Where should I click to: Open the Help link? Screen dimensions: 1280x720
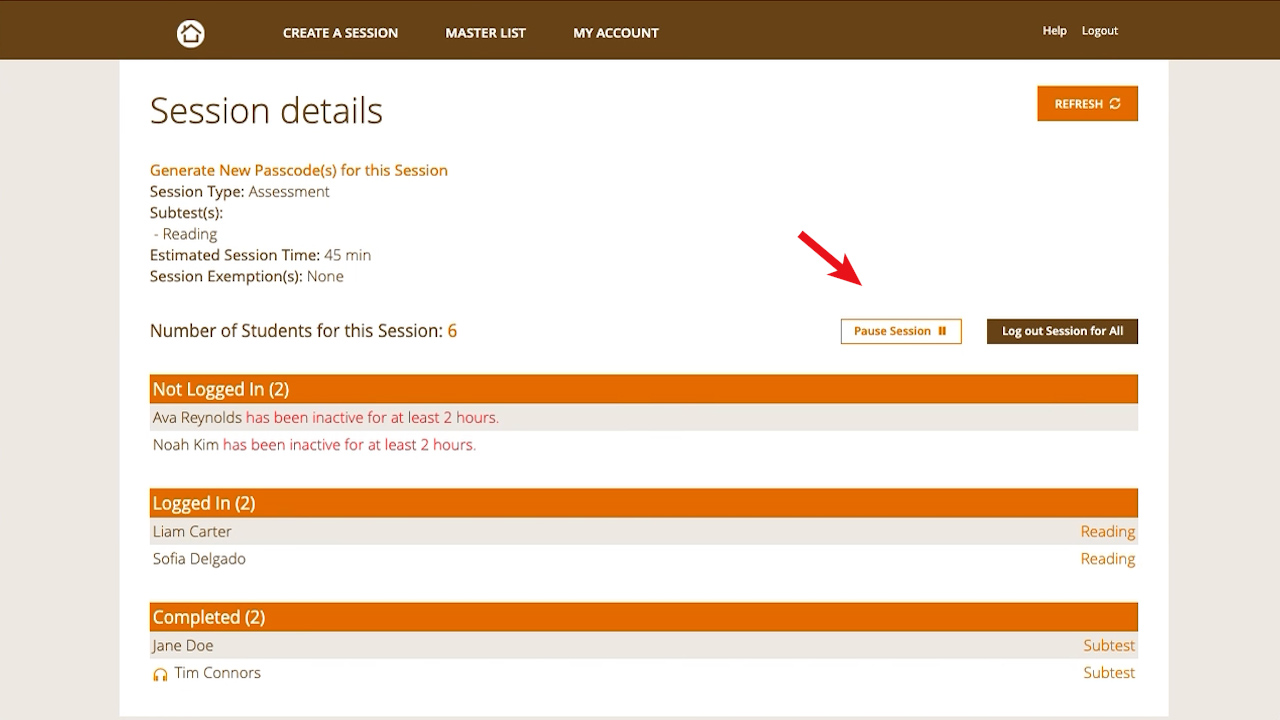point(1054,31)
